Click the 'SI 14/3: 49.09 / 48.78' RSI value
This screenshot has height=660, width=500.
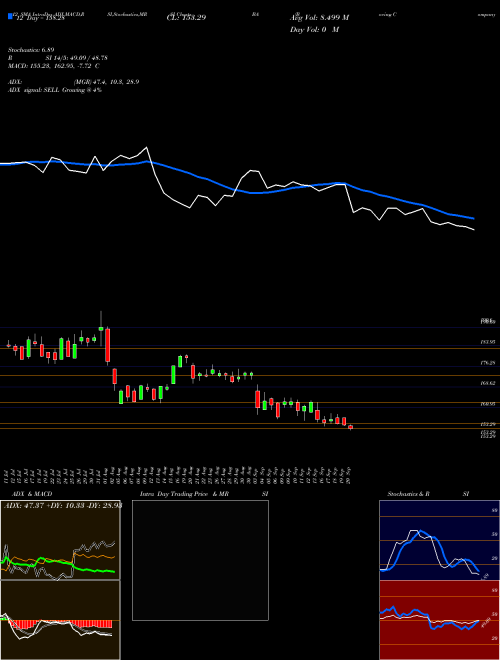coord(77,58)
